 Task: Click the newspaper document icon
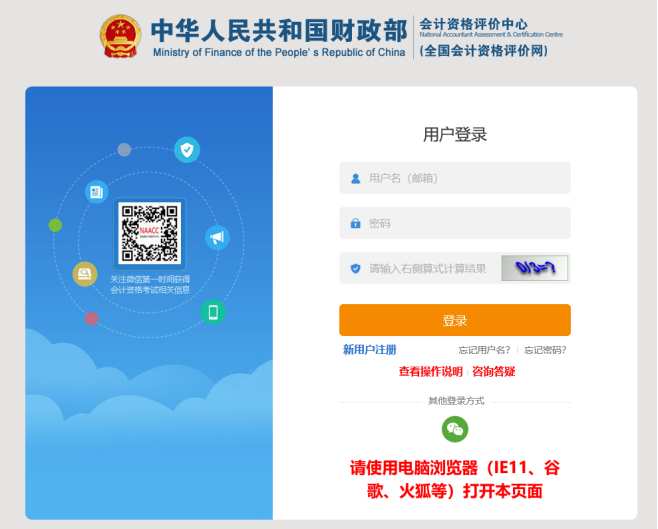click(97, 192)
